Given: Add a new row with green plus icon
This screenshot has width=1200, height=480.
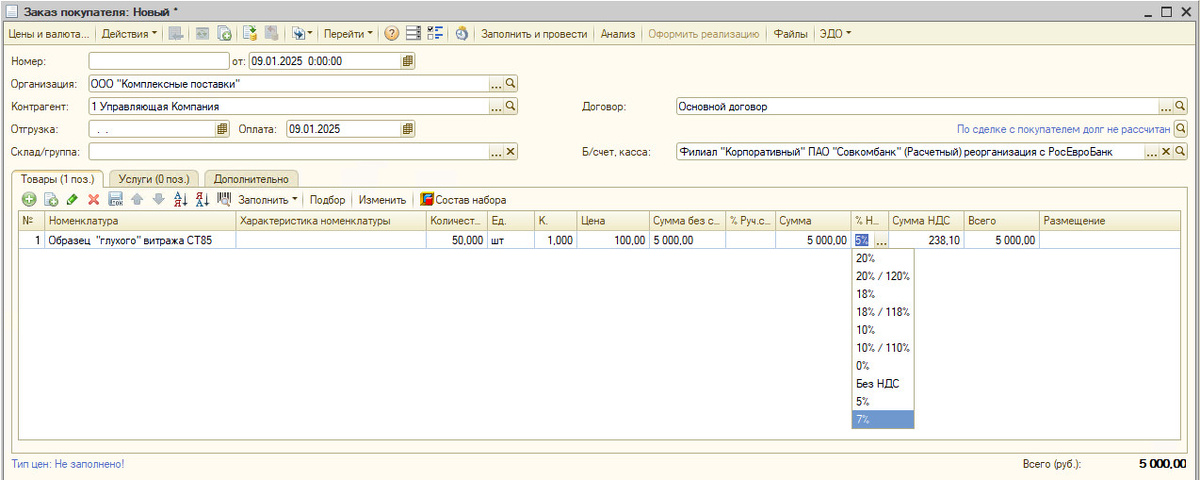Looking at the screenshot, I should pyautogui.click(x=29, y=200).
